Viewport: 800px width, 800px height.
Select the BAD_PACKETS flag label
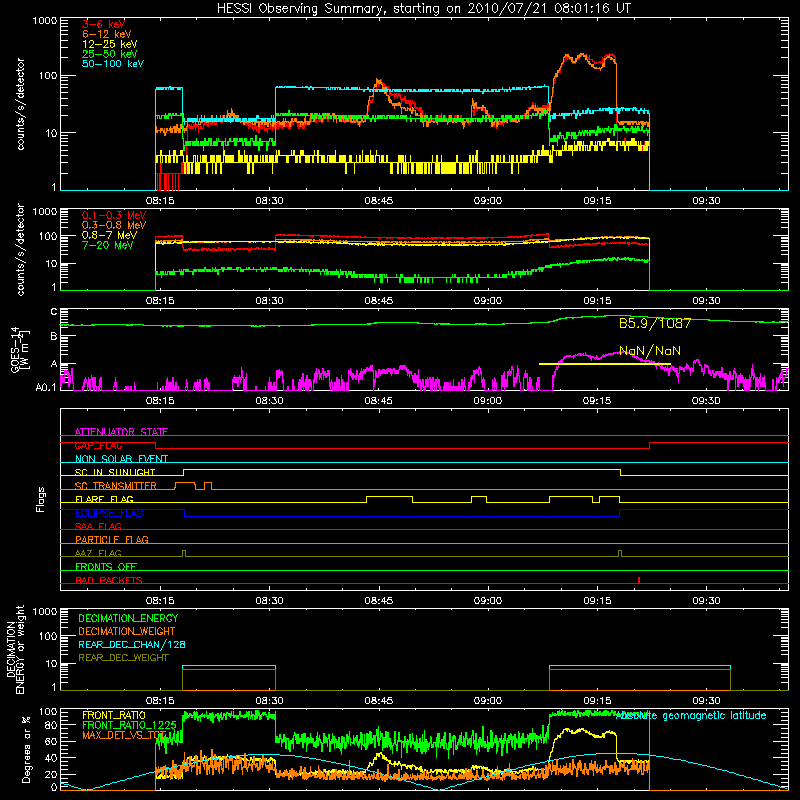pyautogui.click(x=109, y=580)
